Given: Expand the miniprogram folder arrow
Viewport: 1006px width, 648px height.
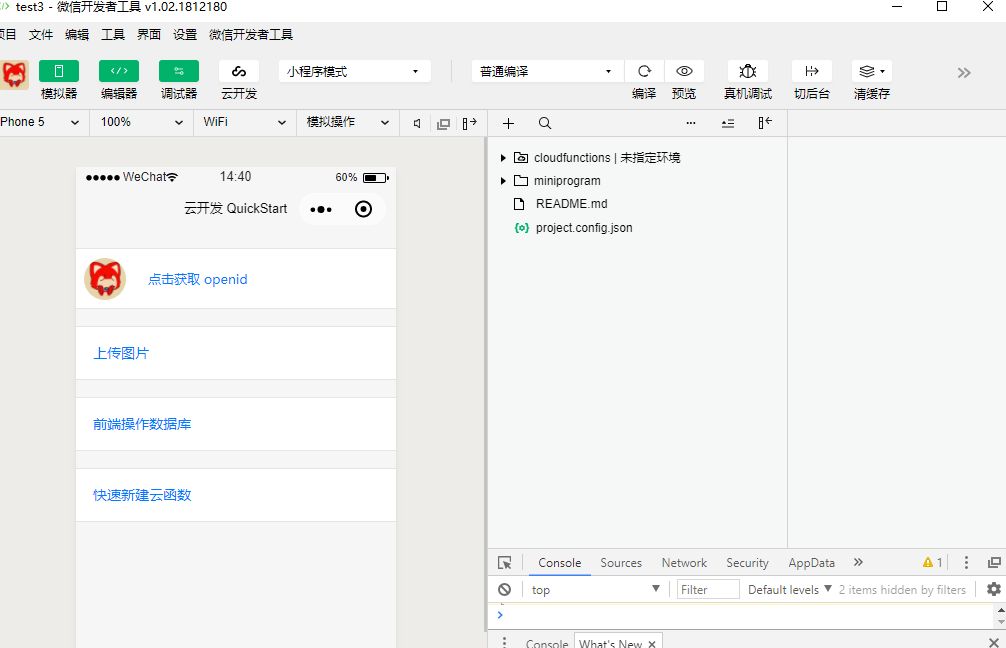Looking at the screenshot, I should point(503,181).
